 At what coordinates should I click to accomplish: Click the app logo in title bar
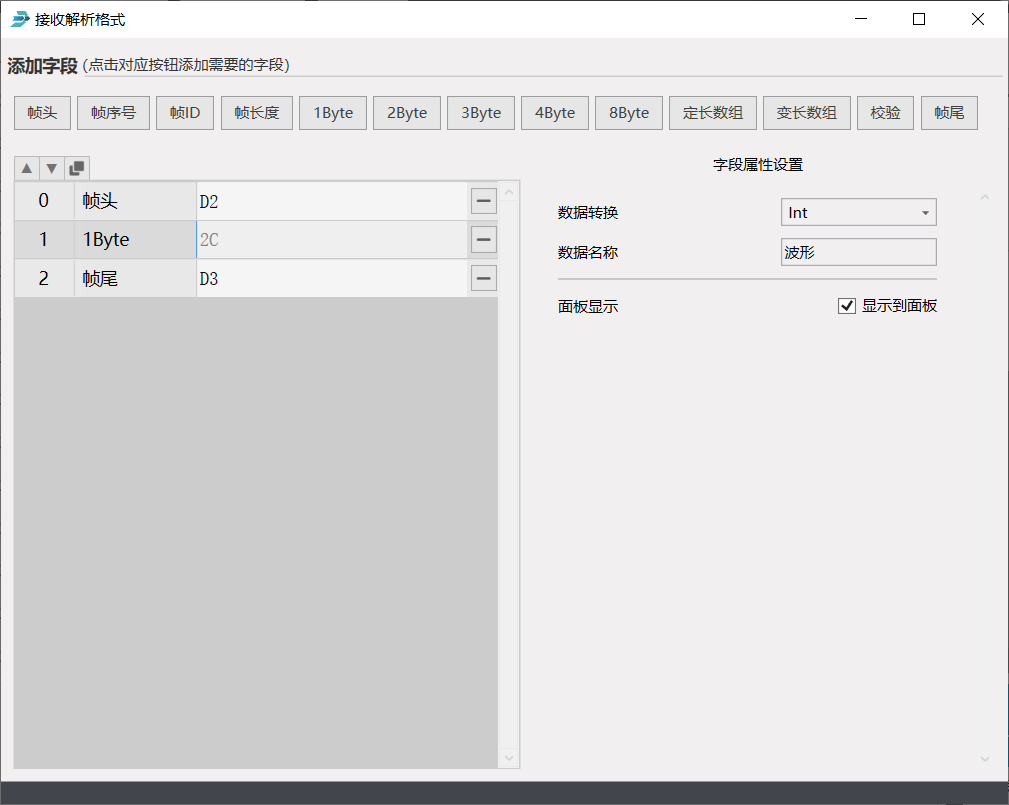pyautogui.click(x=20, y=19)
